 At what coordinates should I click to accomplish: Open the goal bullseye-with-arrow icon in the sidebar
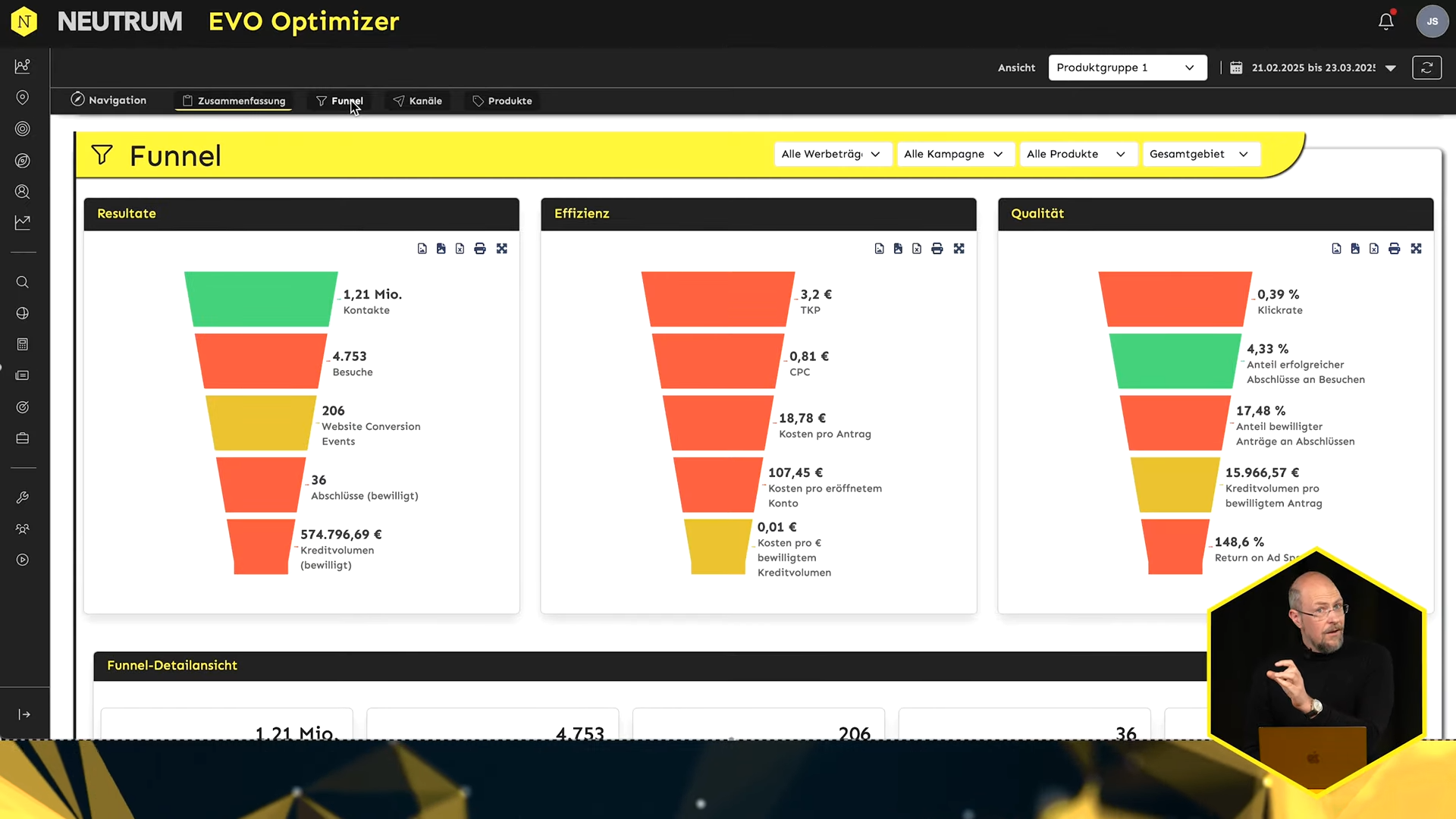tap(23, 407)
